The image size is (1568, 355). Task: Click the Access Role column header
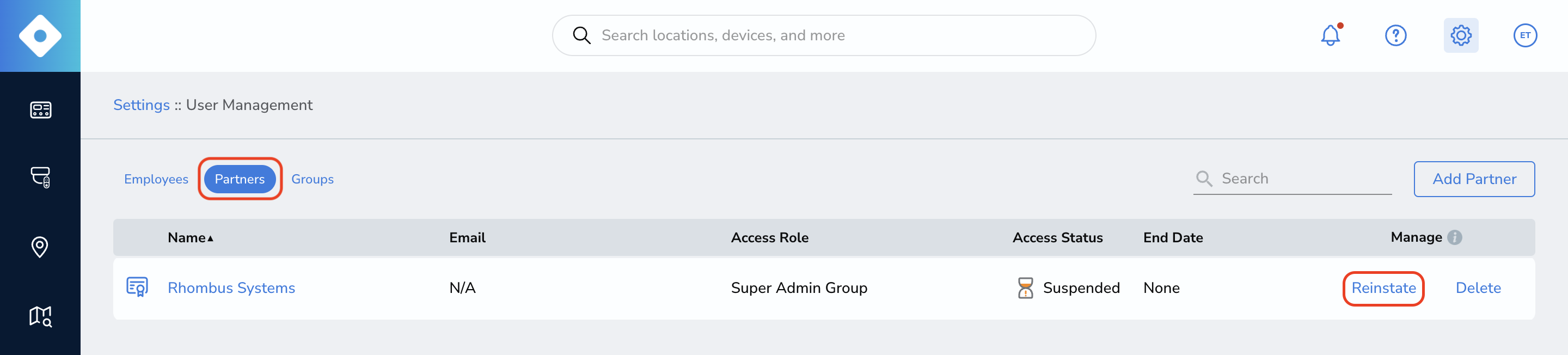click(769, 237)
